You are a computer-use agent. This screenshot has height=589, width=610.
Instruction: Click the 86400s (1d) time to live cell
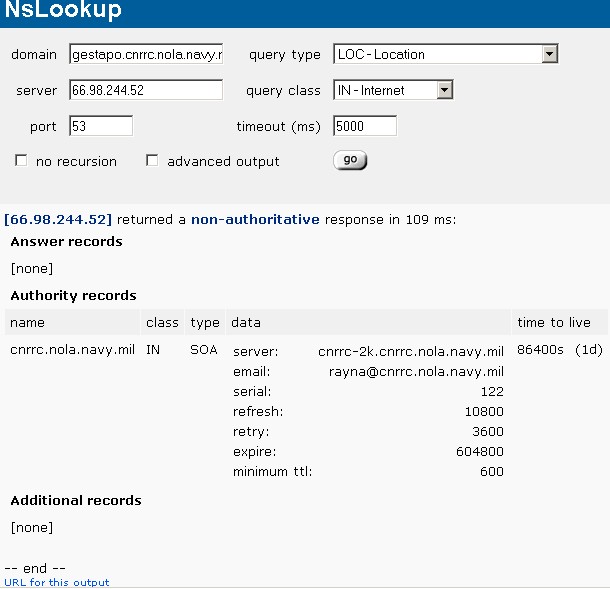pyautogui.click(x=560, y=350)
